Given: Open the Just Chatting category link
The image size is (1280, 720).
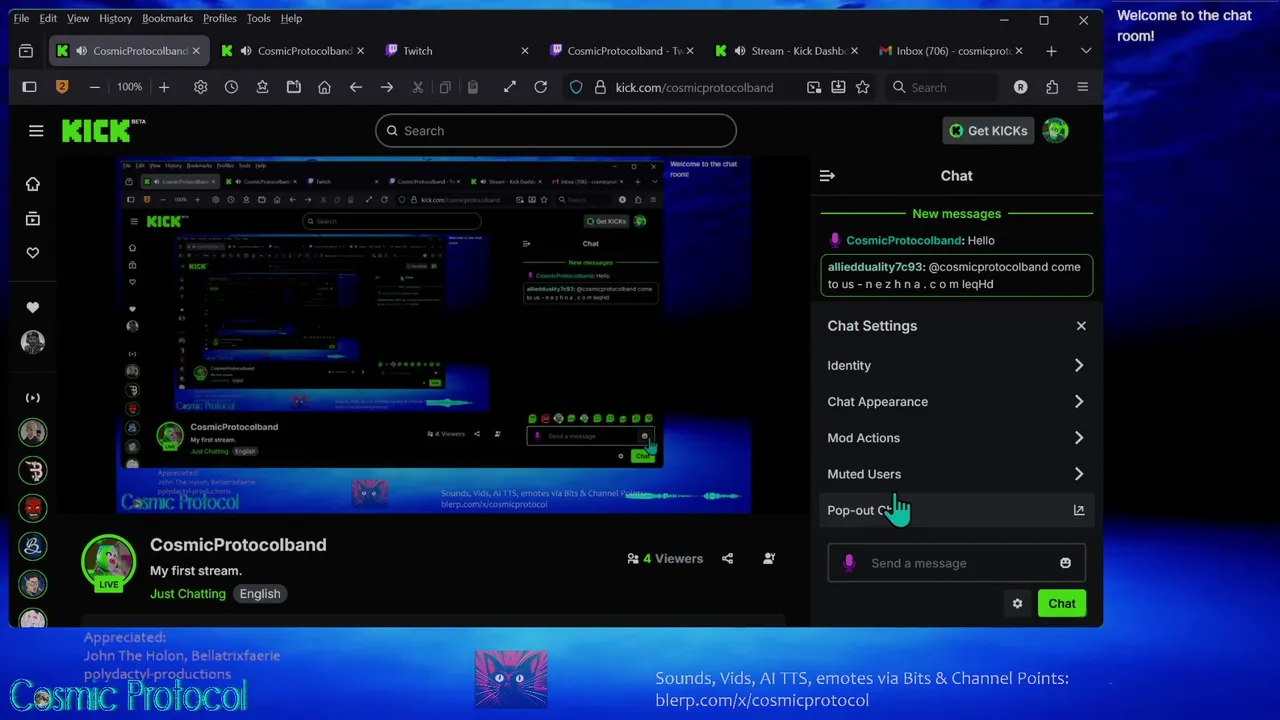Looking at the screenshot, I should click(x=188, y=594).
